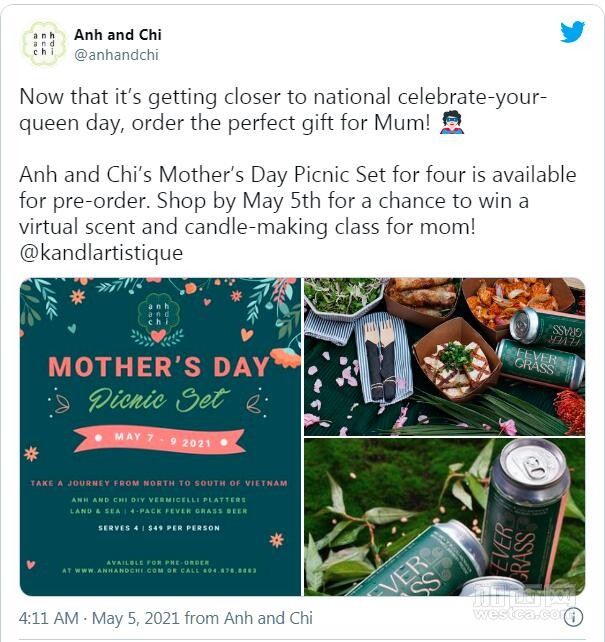Click the May 7 - 9 2021 ribbon banner

click(x=160, y=440)
